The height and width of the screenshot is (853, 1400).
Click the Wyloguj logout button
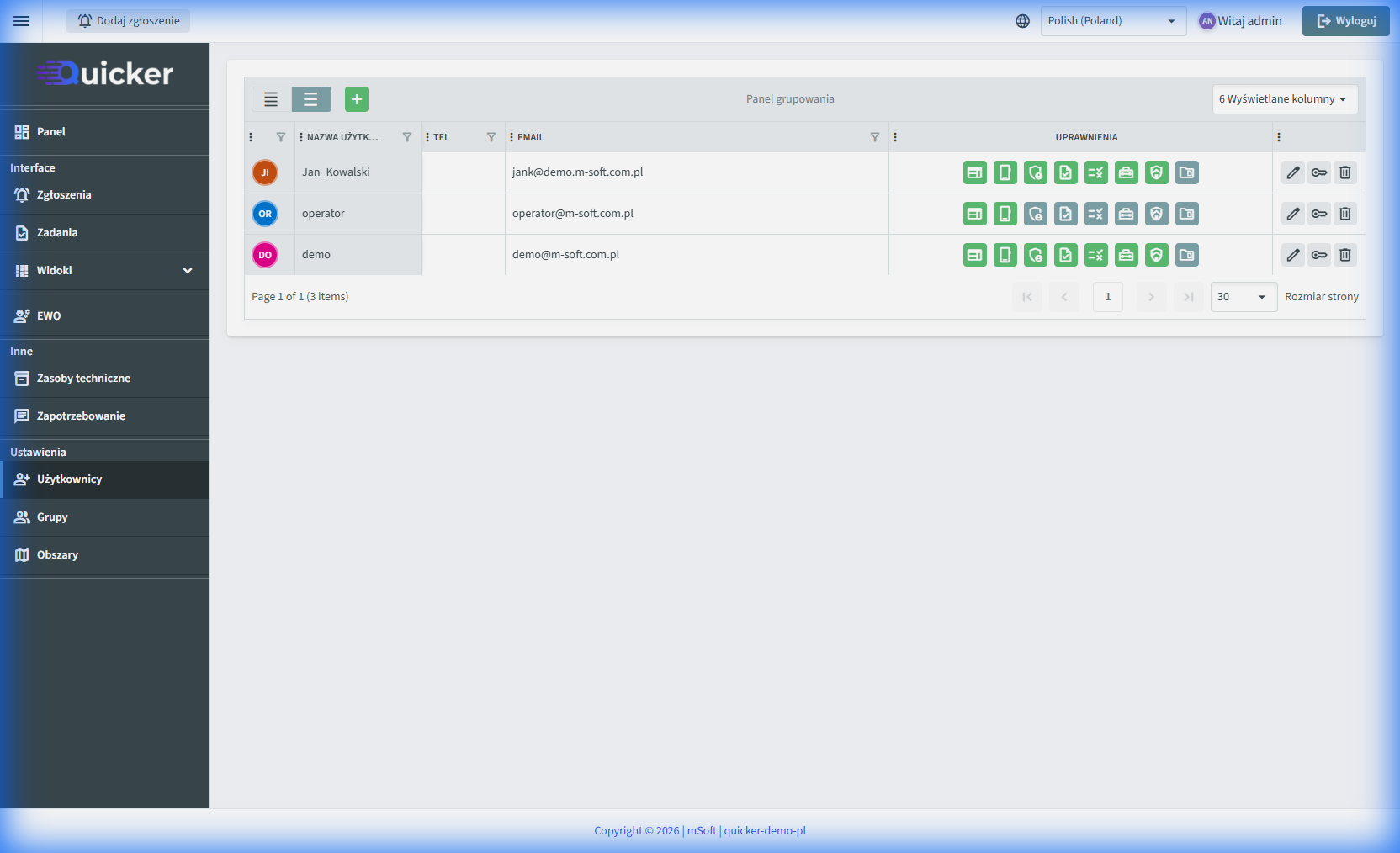(x=1345, y=21)
